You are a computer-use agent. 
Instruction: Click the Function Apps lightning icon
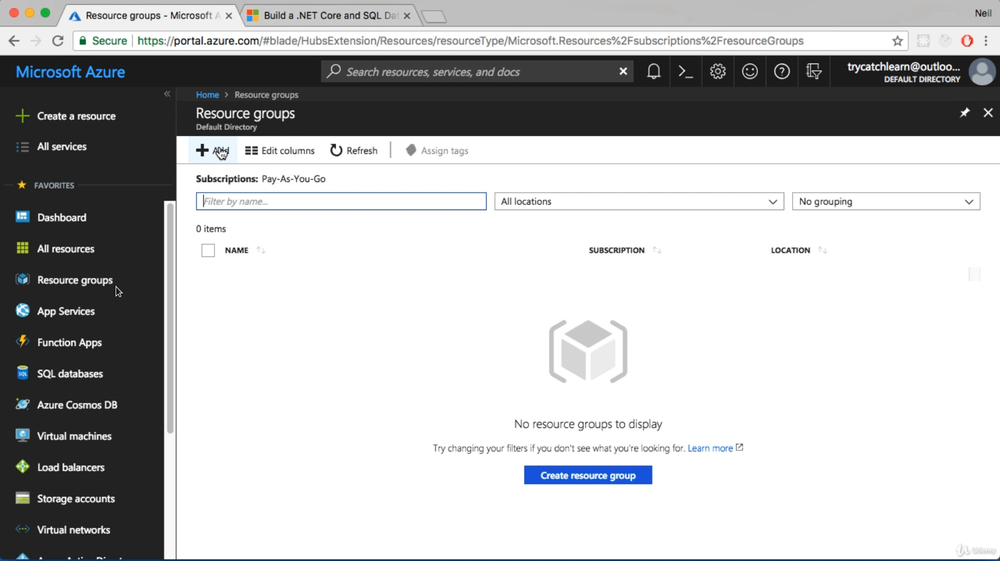[x=22, y=342]
